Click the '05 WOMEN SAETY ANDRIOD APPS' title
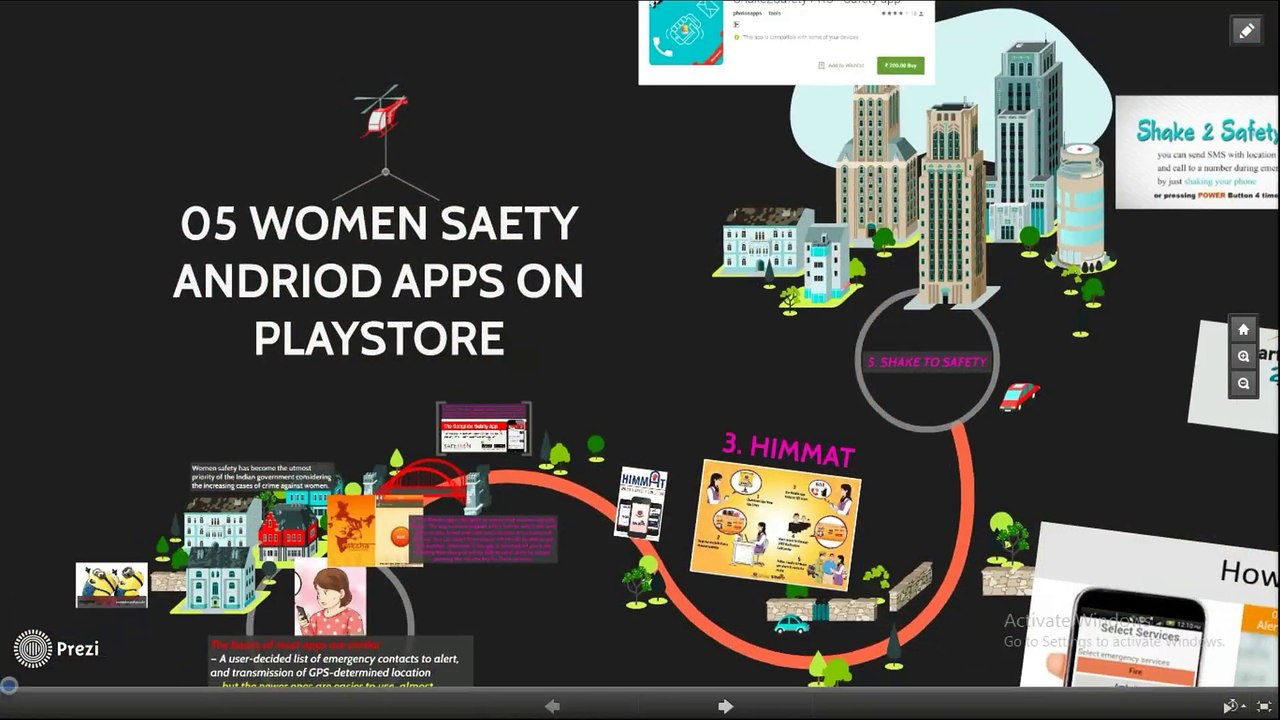Image resolution: width=1280 pixels, height=720 pixels. [379, 281]
